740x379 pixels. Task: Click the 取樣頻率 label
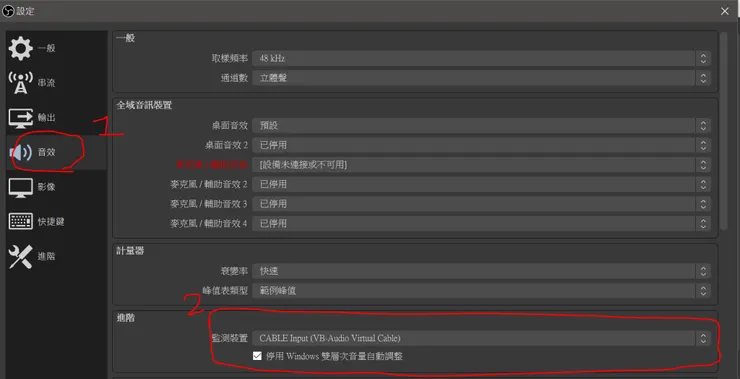(229, 59)
